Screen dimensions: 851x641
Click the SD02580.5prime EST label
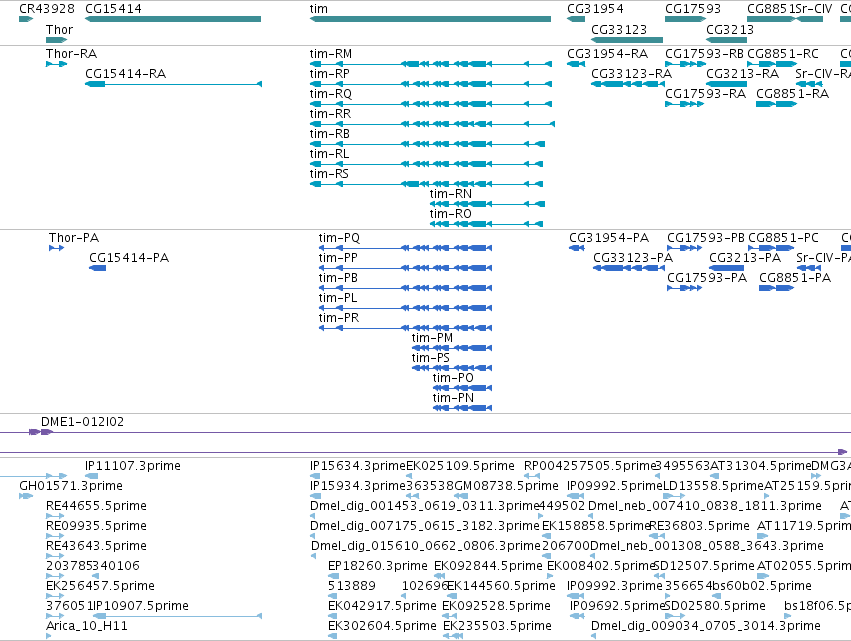715,606
